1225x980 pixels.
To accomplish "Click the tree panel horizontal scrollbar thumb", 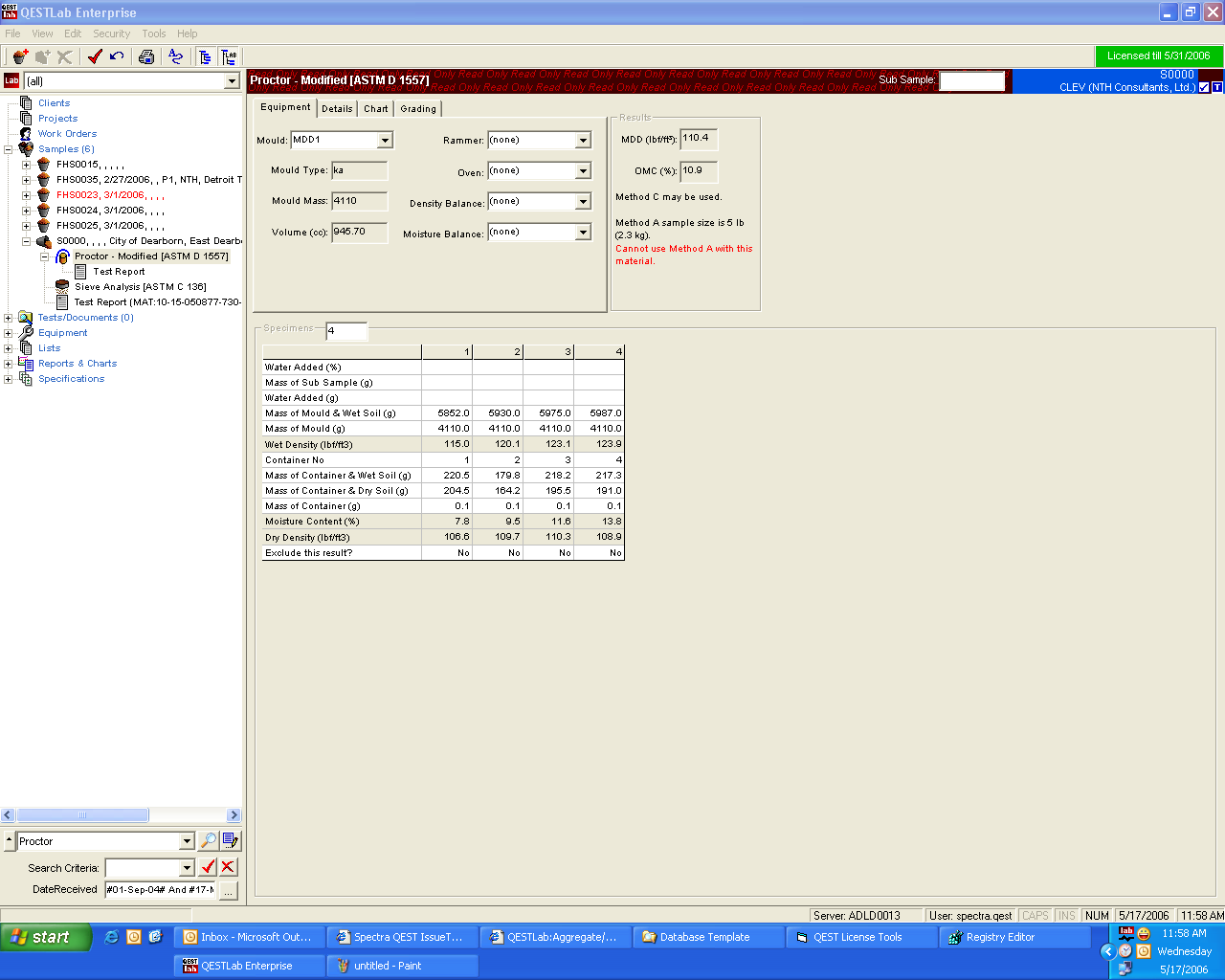I will point(82,815).
